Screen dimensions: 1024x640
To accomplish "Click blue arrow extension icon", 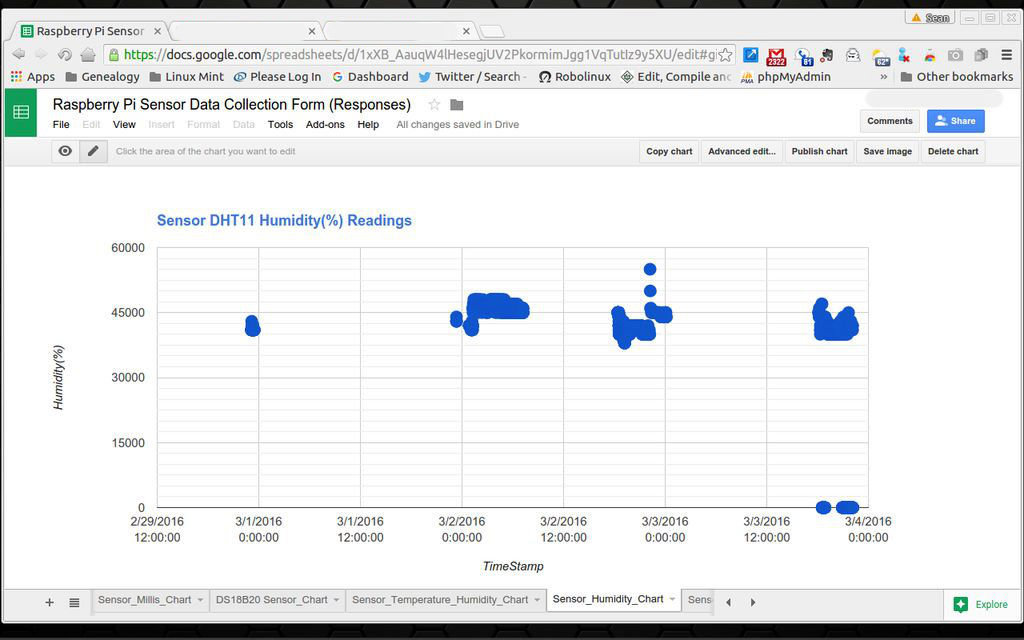I will pyautogui.click(x=751, y=55).
